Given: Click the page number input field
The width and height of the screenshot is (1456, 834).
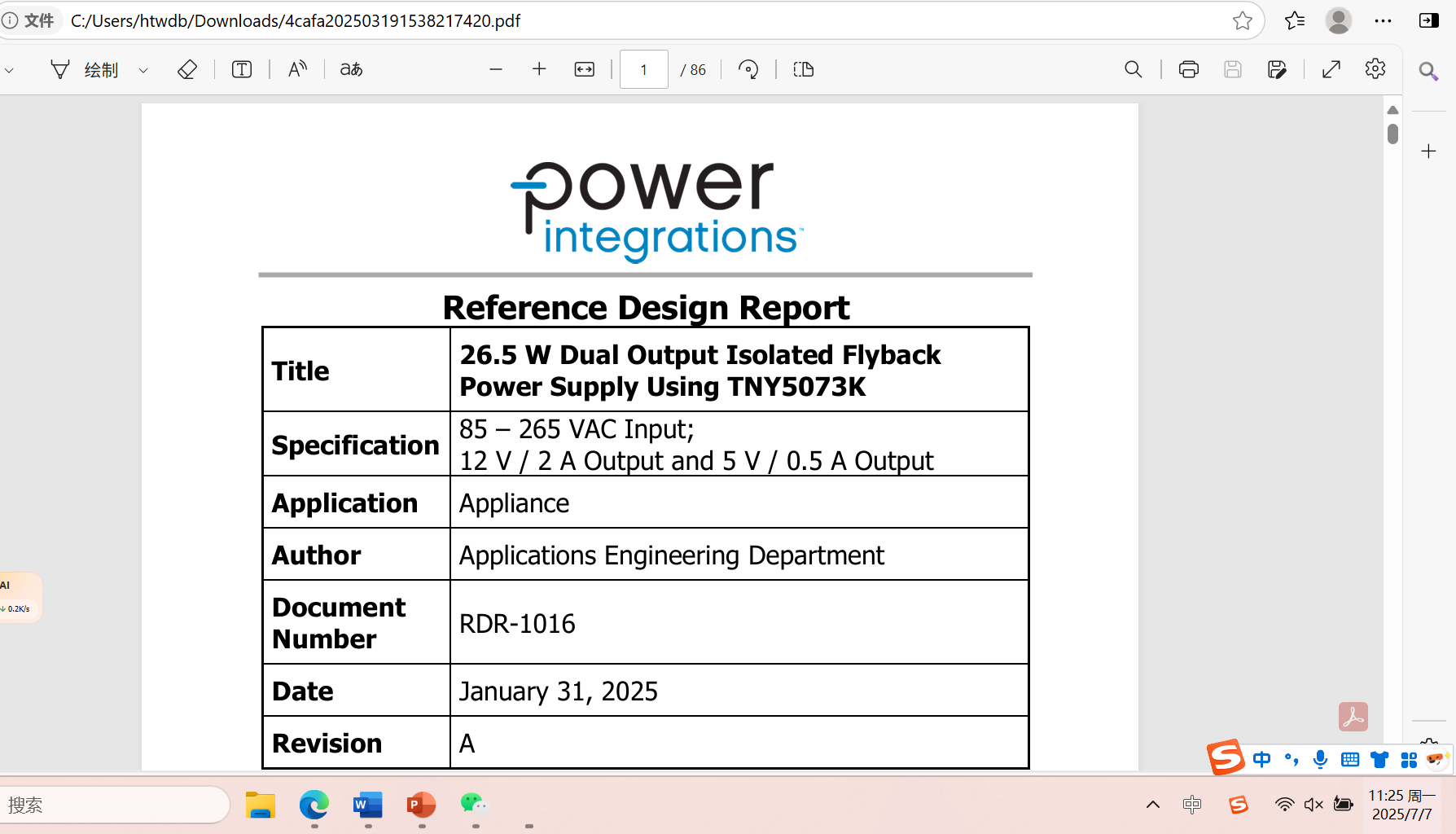Looking at the screenshot, I should (644, 69).
